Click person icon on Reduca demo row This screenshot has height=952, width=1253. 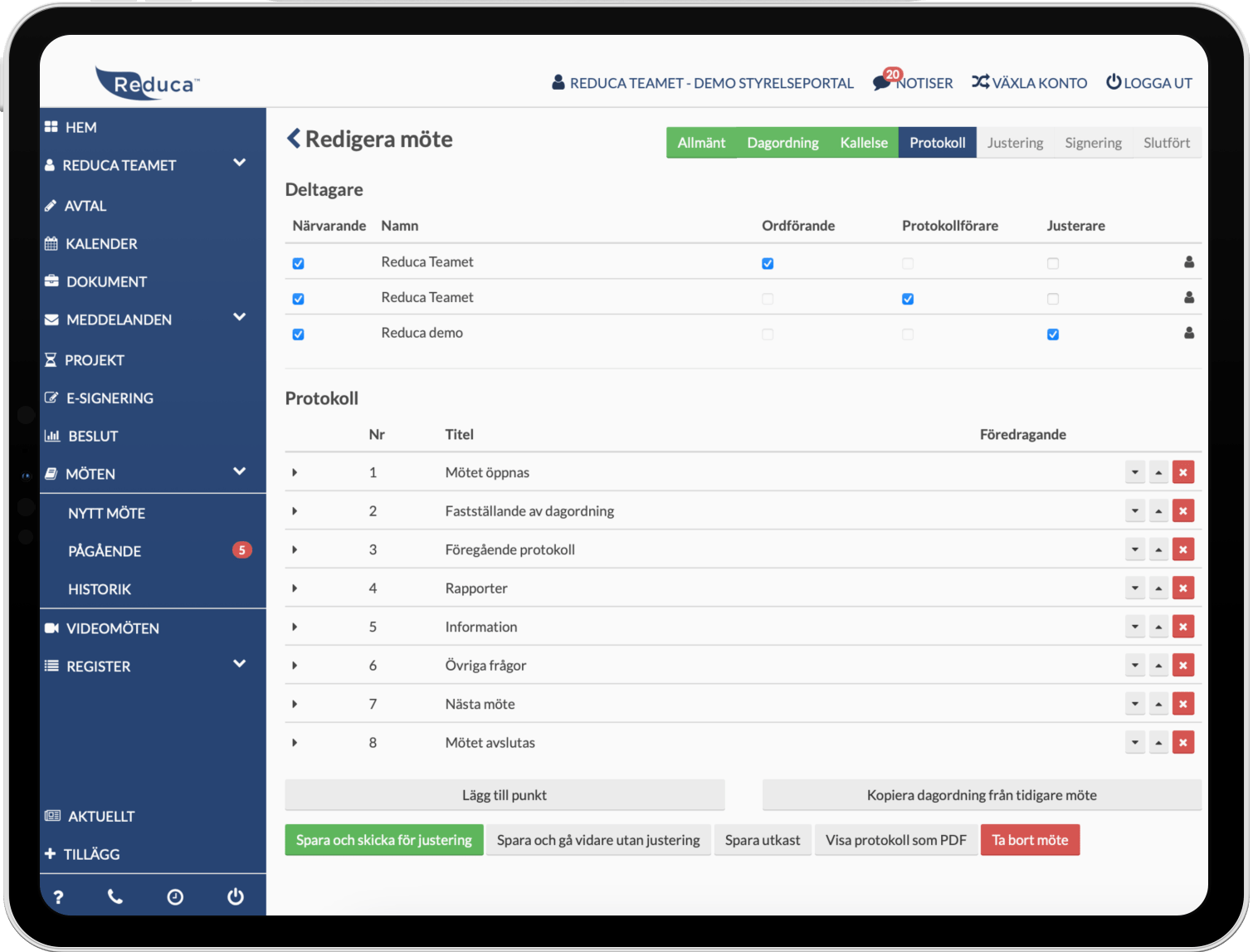[1188, 333]
